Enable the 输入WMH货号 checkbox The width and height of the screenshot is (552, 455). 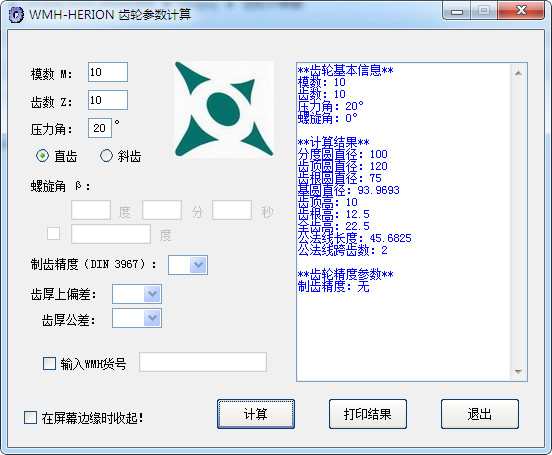(x=49, y=363)
